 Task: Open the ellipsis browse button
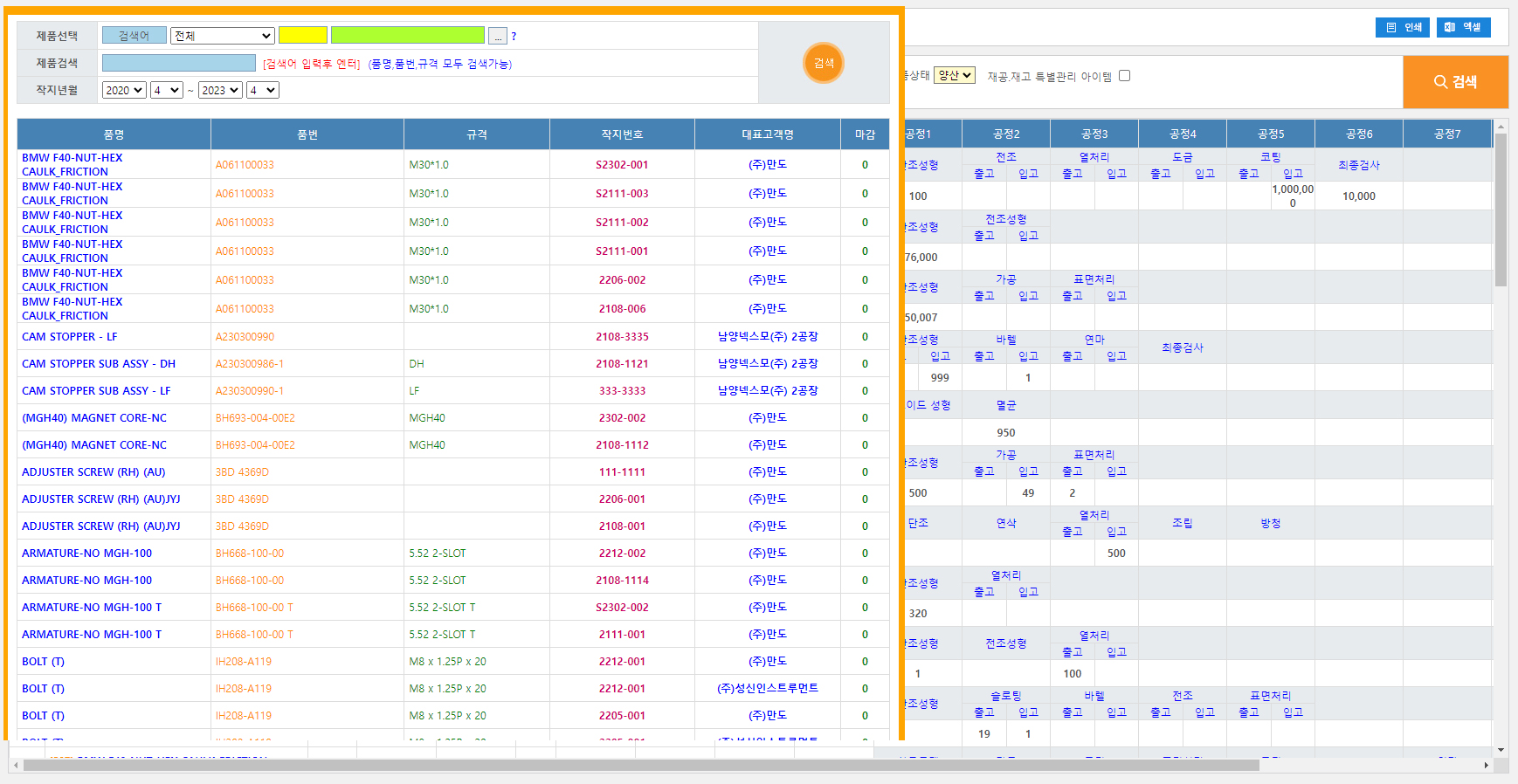(497, 36)
